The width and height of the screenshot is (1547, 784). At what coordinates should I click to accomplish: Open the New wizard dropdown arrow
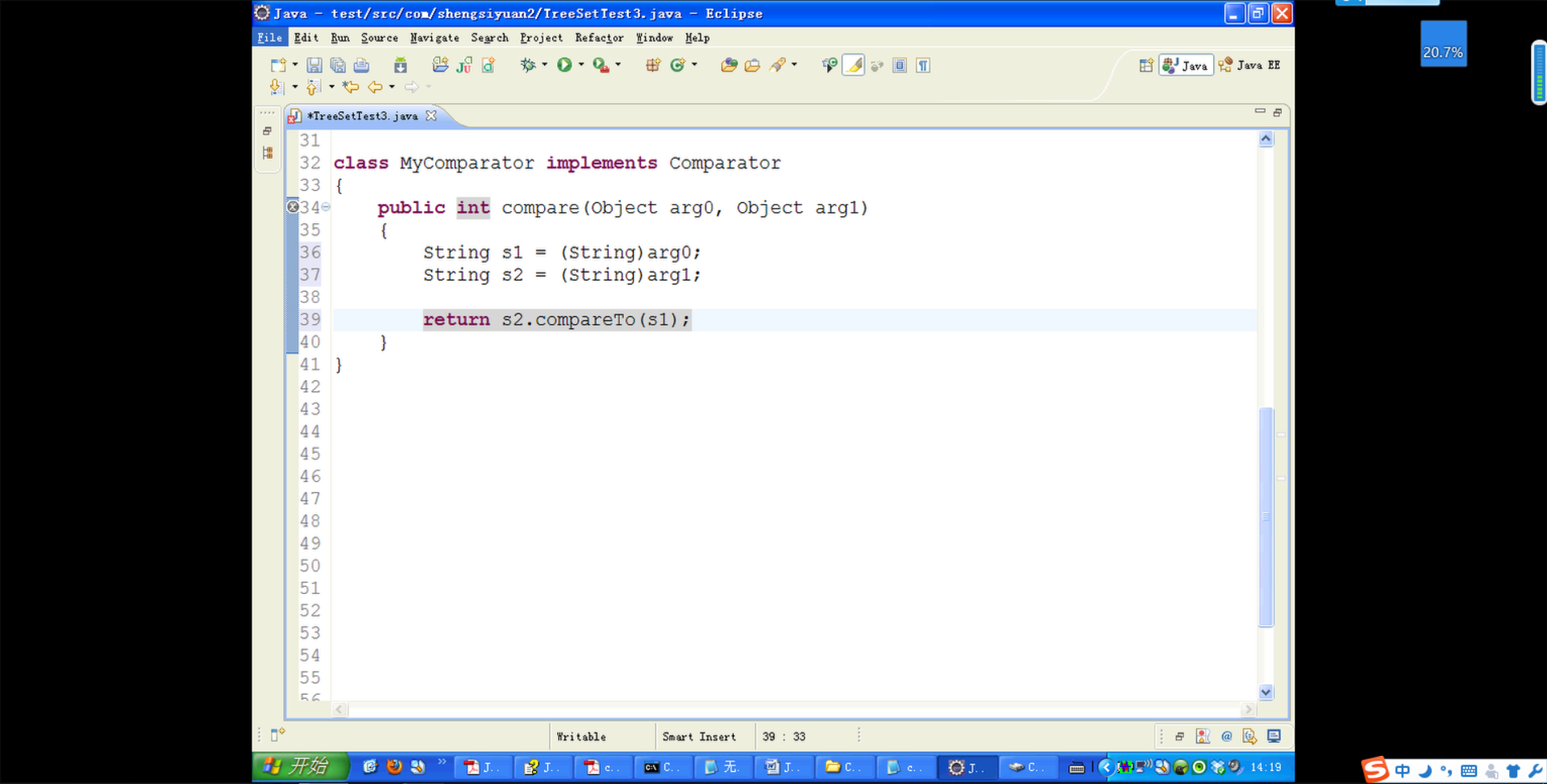(295, 65)
